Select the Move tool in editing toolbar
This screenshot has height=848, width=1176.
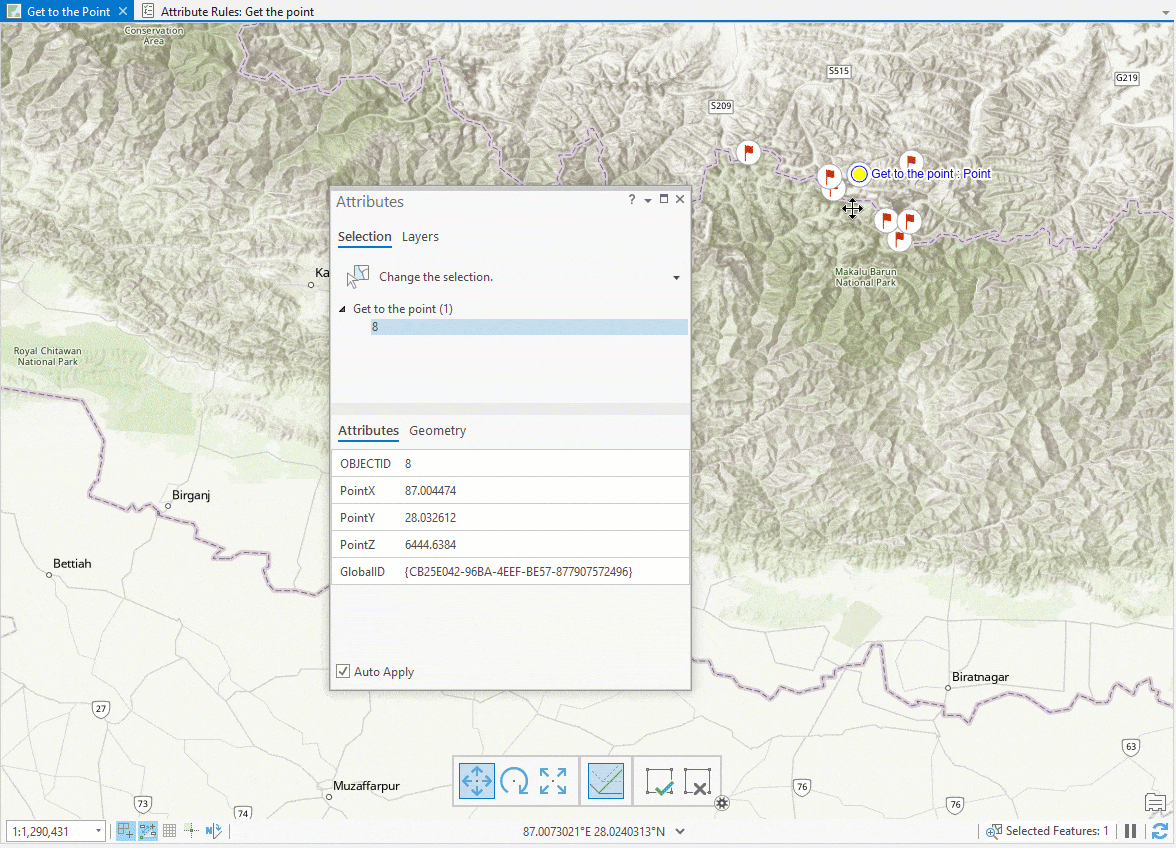point(477,781)
